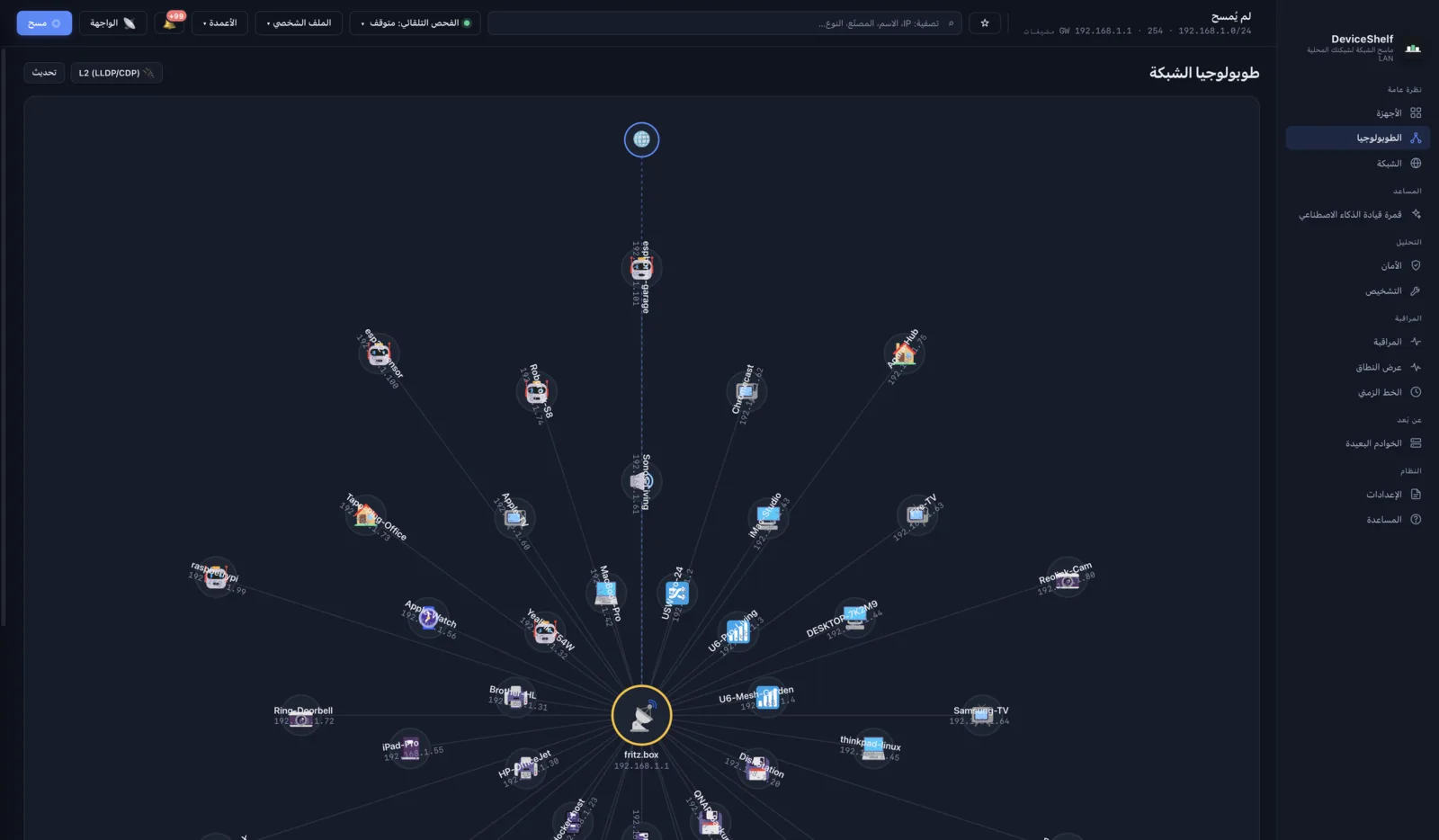1439x840 pixels.
Task: Click the USW switch node
Action: [676, 593]
